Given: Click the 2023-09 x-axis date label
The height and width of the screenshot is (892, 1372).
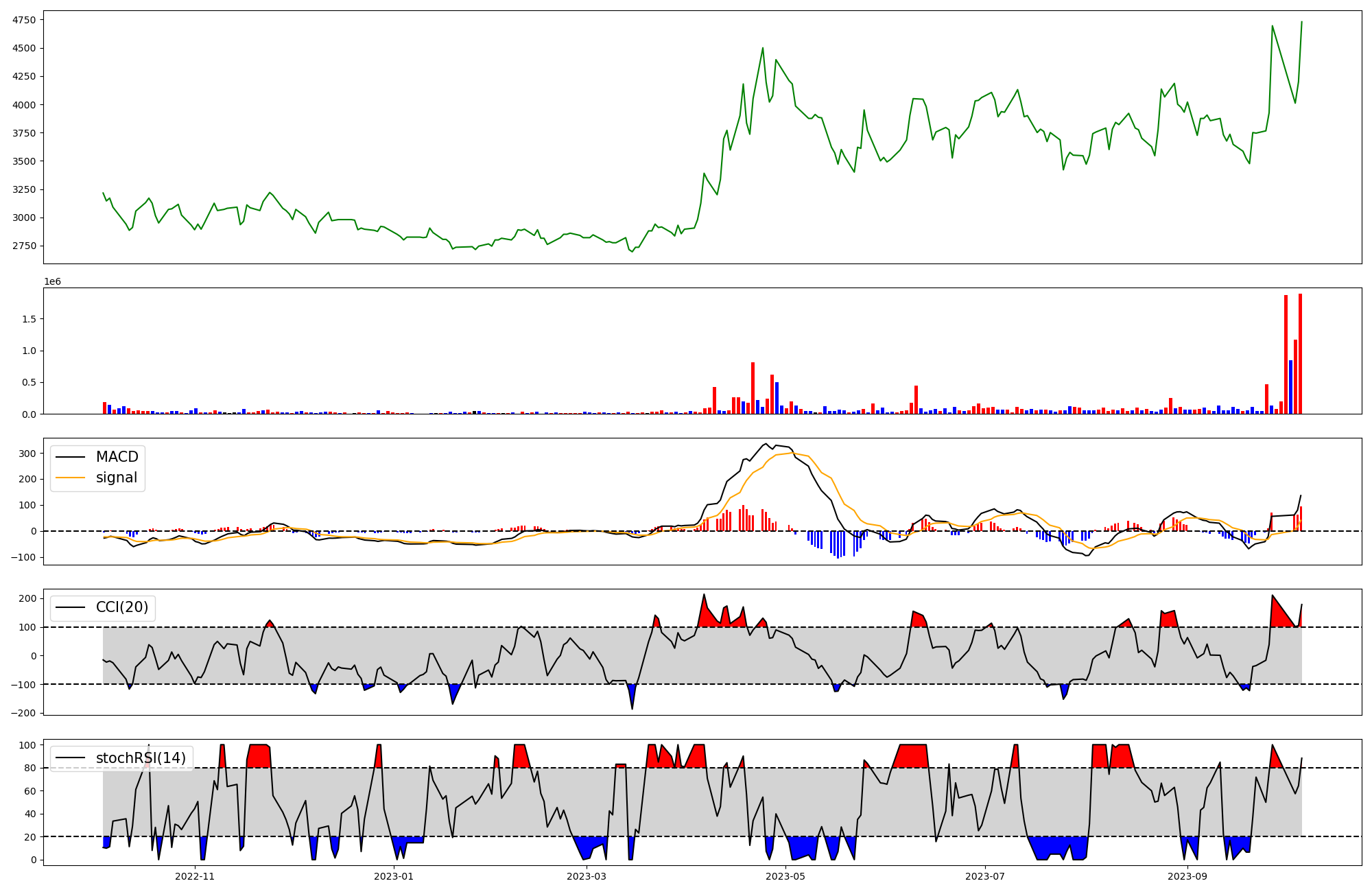Looking at the screenshot, I should click(1187, 876).
